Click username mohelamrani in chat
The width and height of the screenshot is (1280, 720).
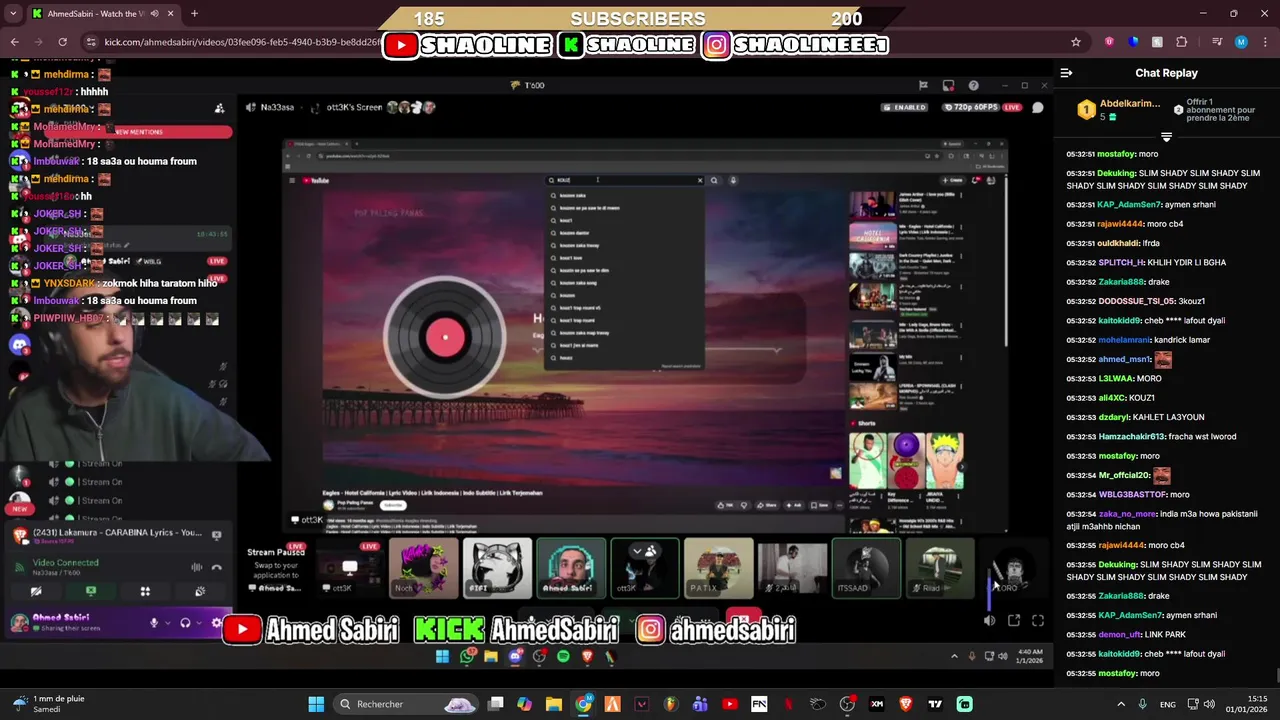coord(1125,340)
